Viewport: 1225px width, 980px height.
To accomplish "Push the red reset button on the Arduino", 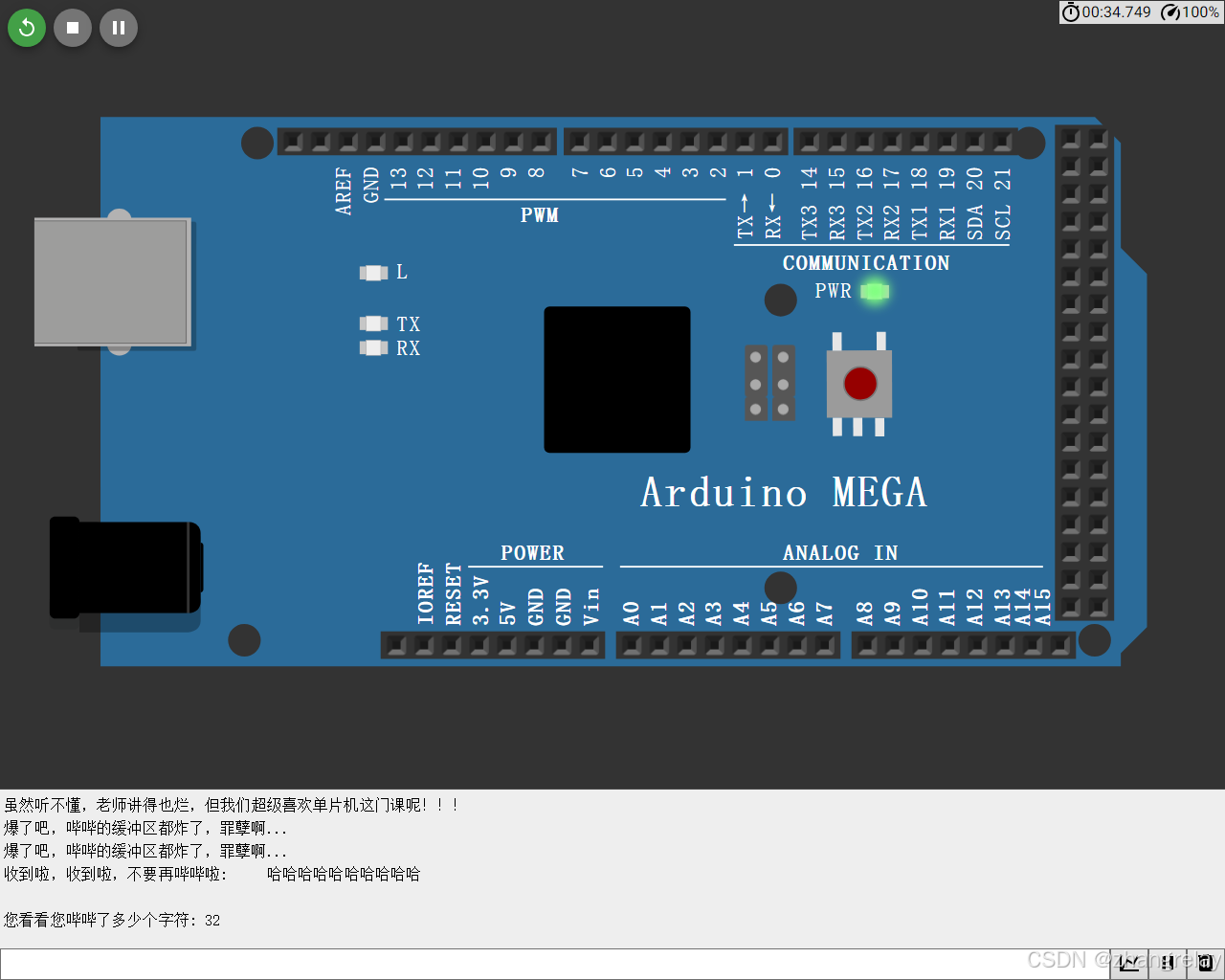I will (859, 384).
